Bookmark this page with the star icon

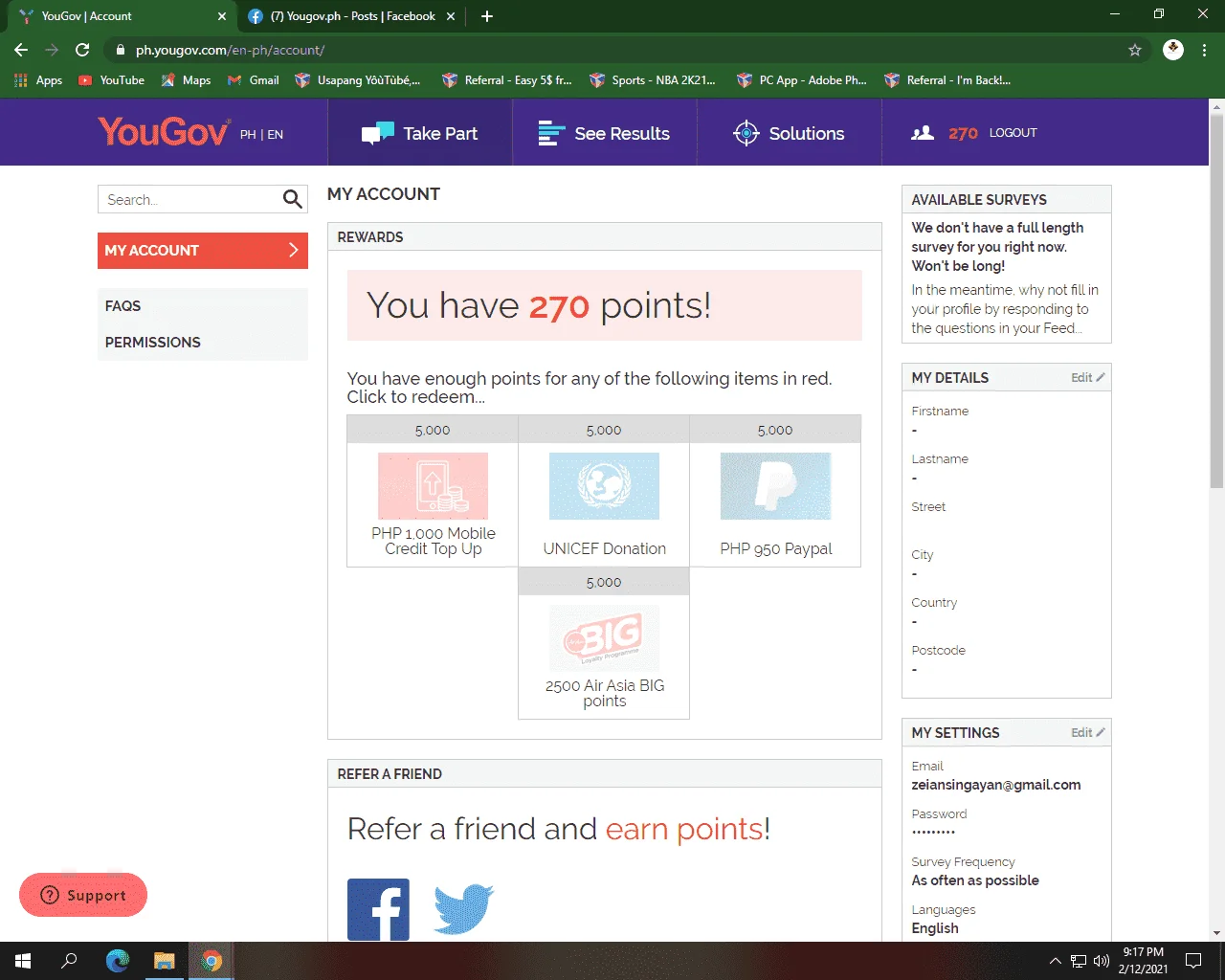coord(1135,50)
